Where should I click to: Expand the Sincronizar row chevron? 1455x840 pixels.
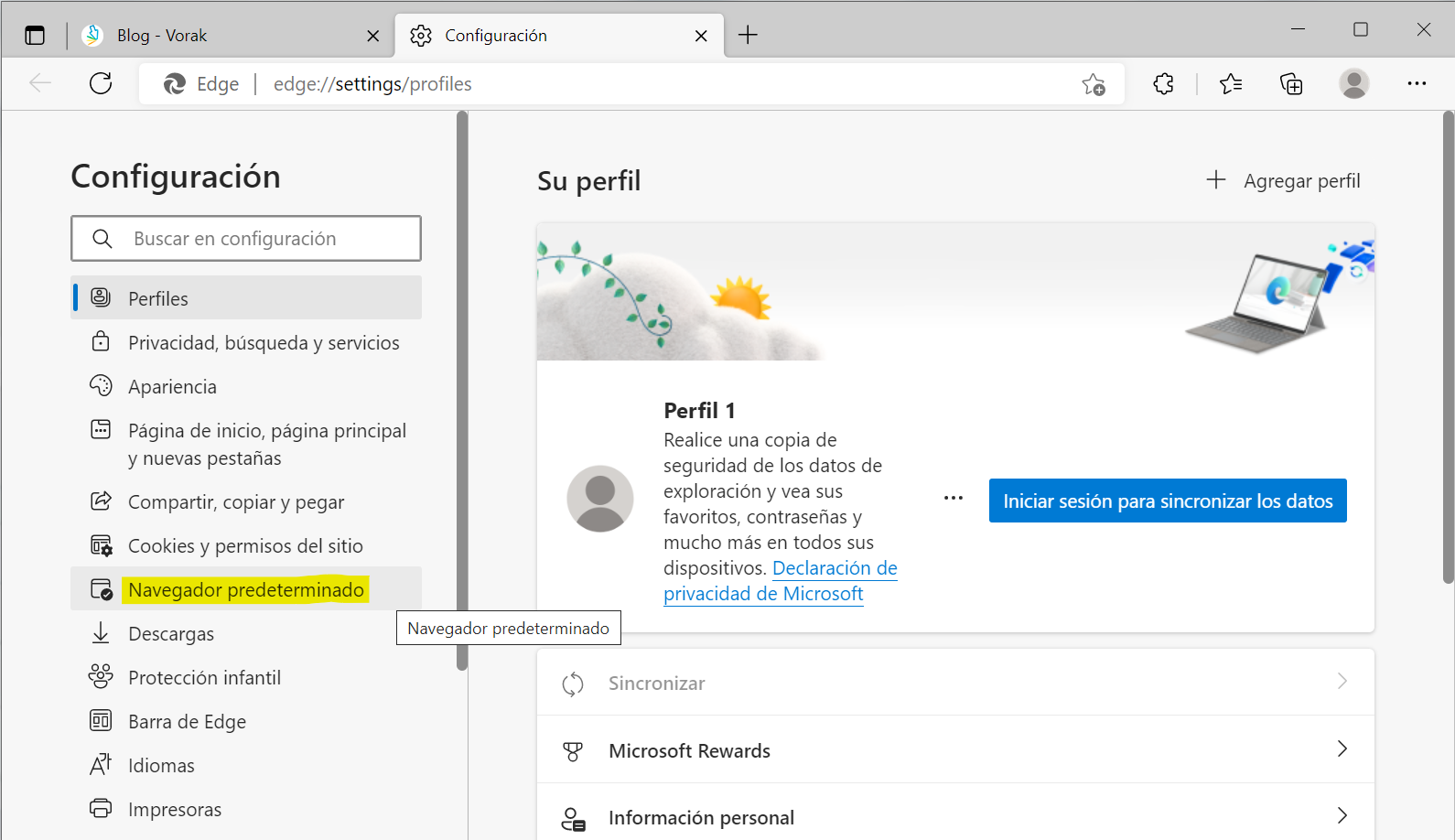1342,681
